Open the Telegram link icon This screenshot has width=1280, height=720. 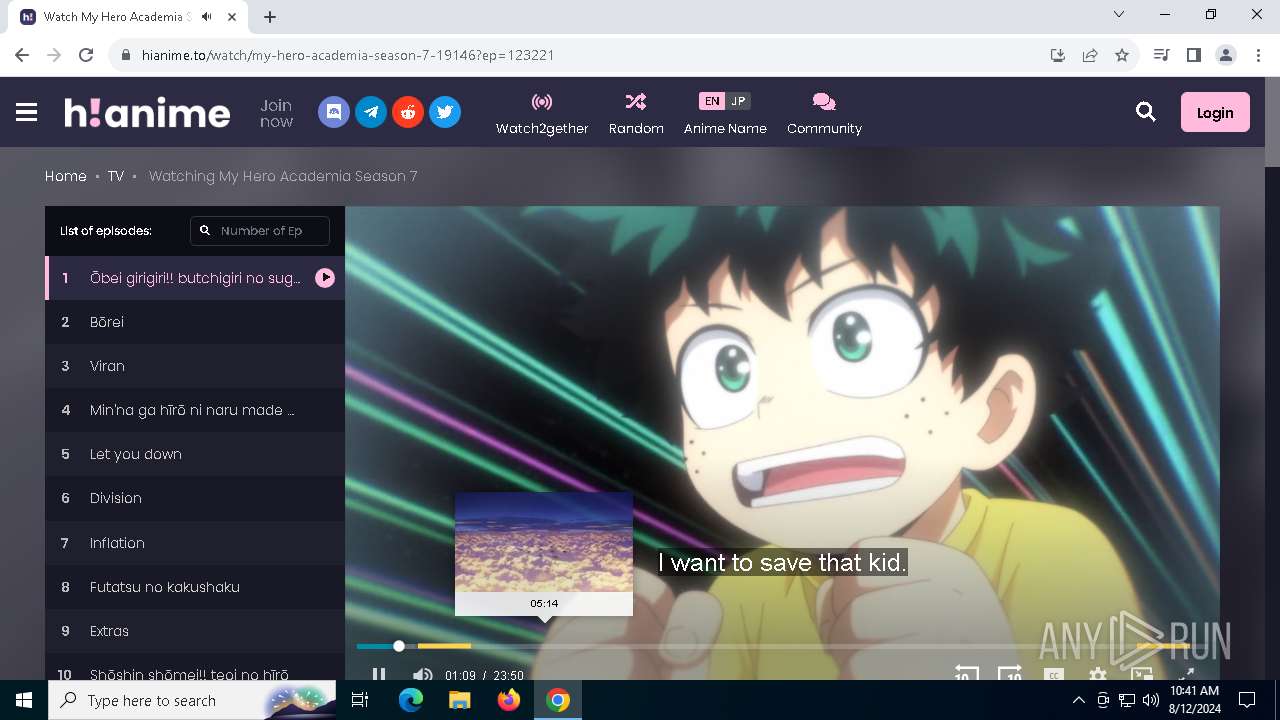click(371, 112)
